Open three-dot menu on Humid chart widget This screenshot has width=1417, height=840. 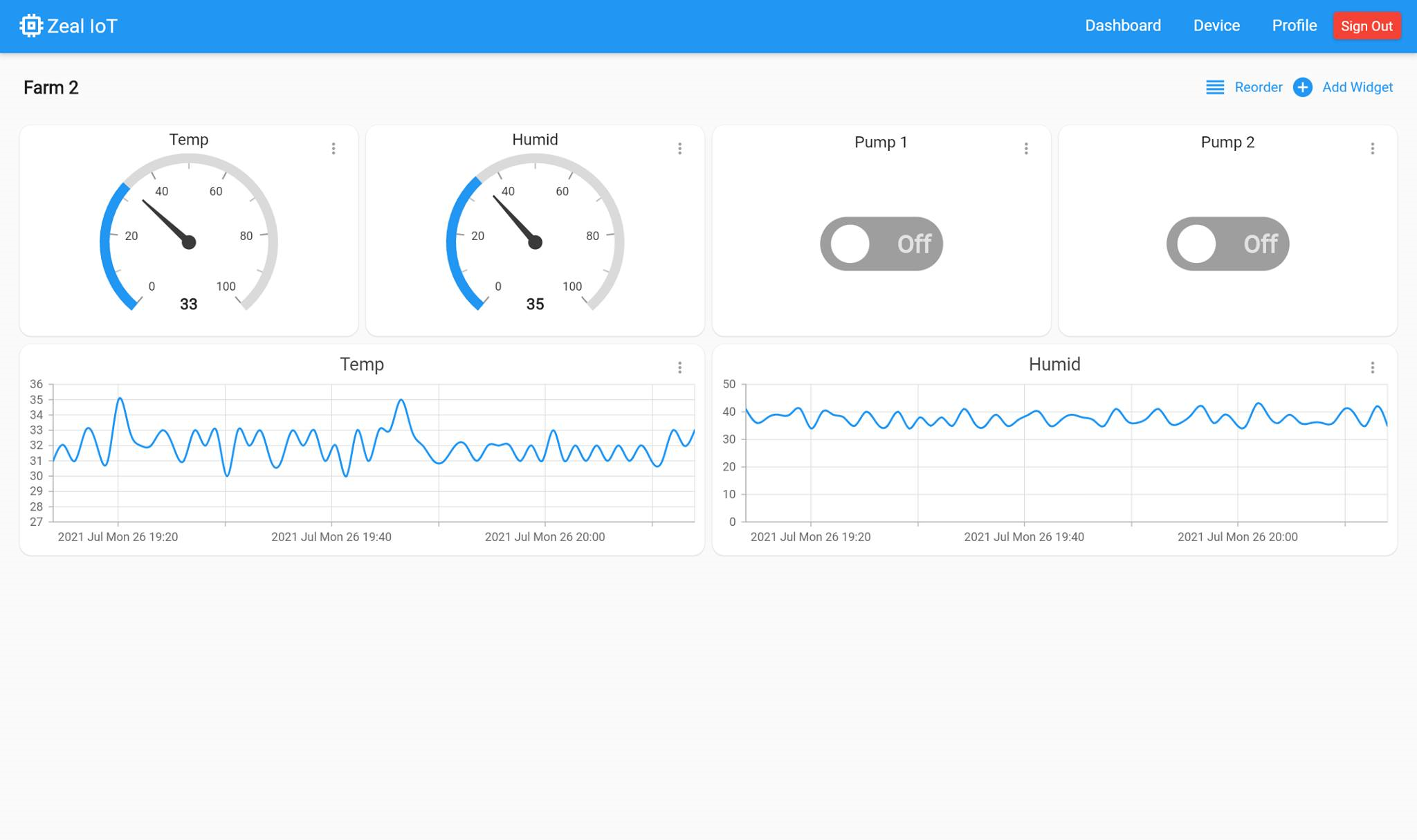(1372, 367)
